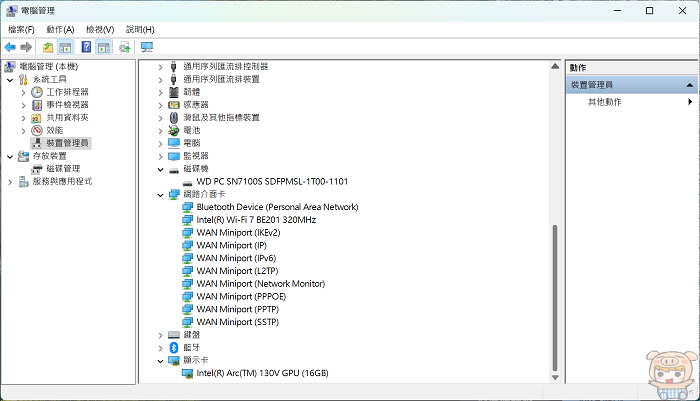Expand the 事件檢視器 node
Viewport: 700px width, 401px height.
click(24, 105)
